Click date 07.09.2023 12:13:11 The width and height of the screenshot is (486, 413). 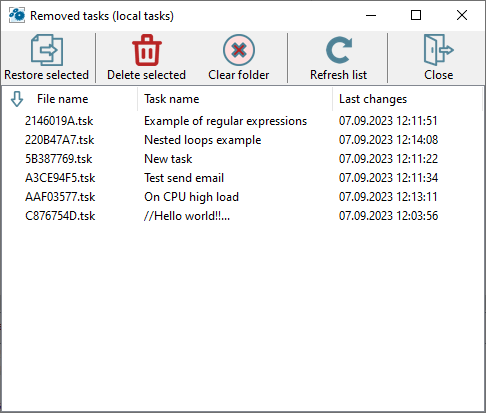point(388,197)
